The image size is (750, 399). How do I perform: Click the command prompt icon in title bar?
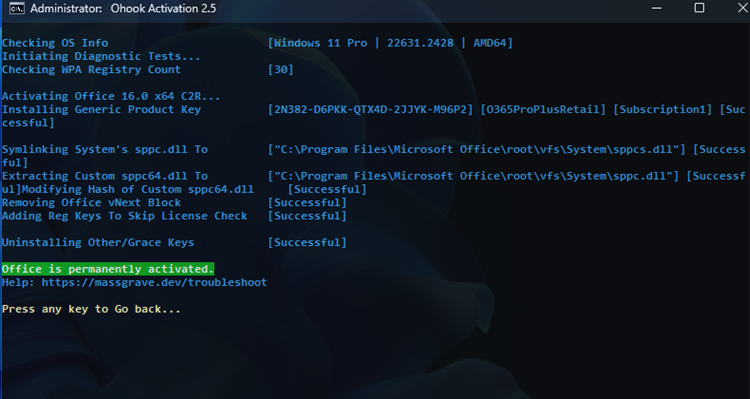click(17, 8)
